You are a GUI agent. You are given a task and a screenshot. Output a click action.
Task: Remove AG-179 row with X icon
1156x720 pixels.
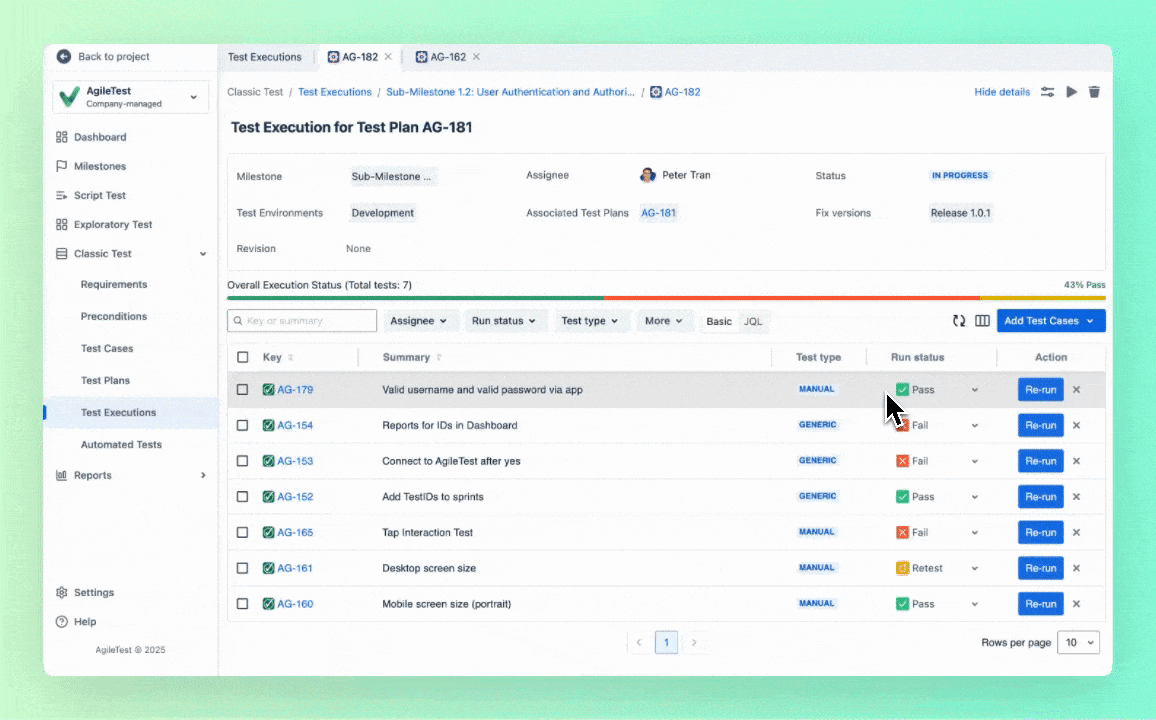(1076, 390)
